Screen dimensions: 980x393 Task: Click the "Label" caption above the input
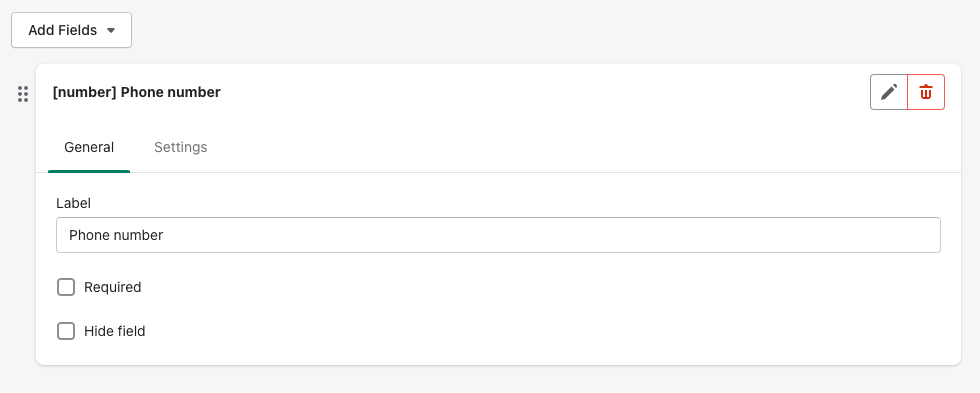(x=73, y=203)
